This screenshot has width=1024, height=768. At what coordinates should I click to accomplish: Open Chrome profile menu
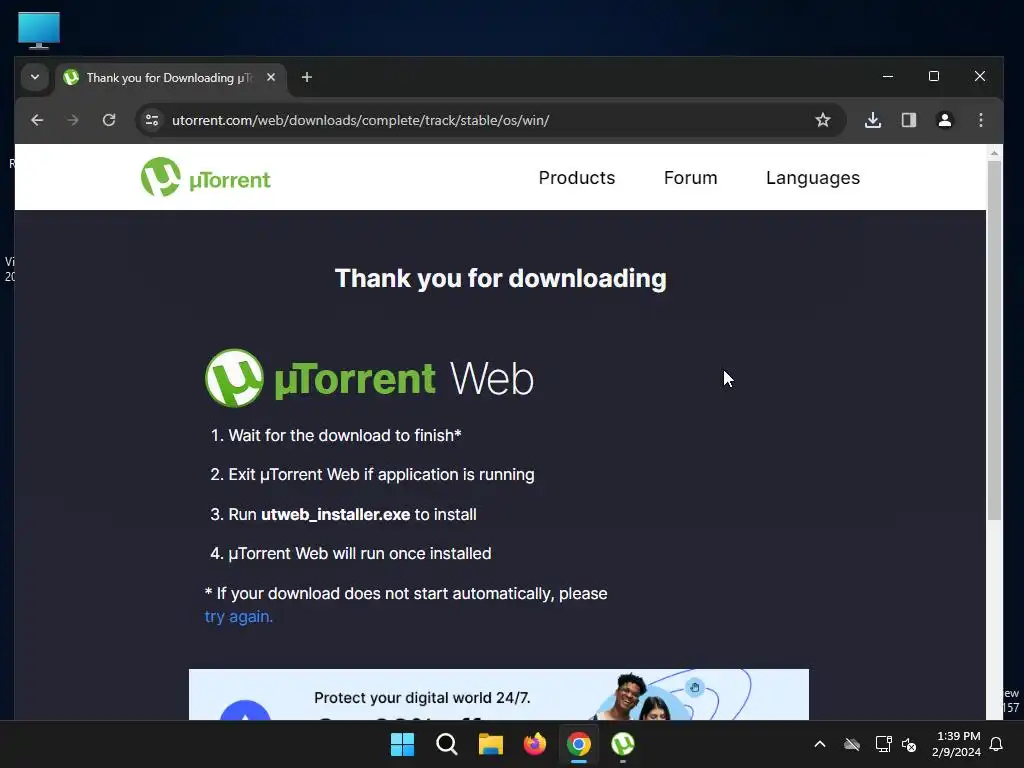pos(945,120)
